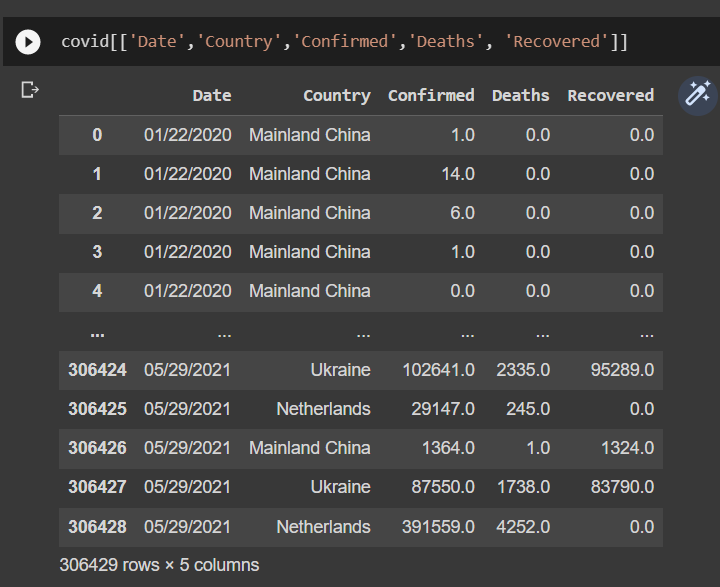Screen dimensions: 720x587
Task: Click row index 2
Action: 97,213
